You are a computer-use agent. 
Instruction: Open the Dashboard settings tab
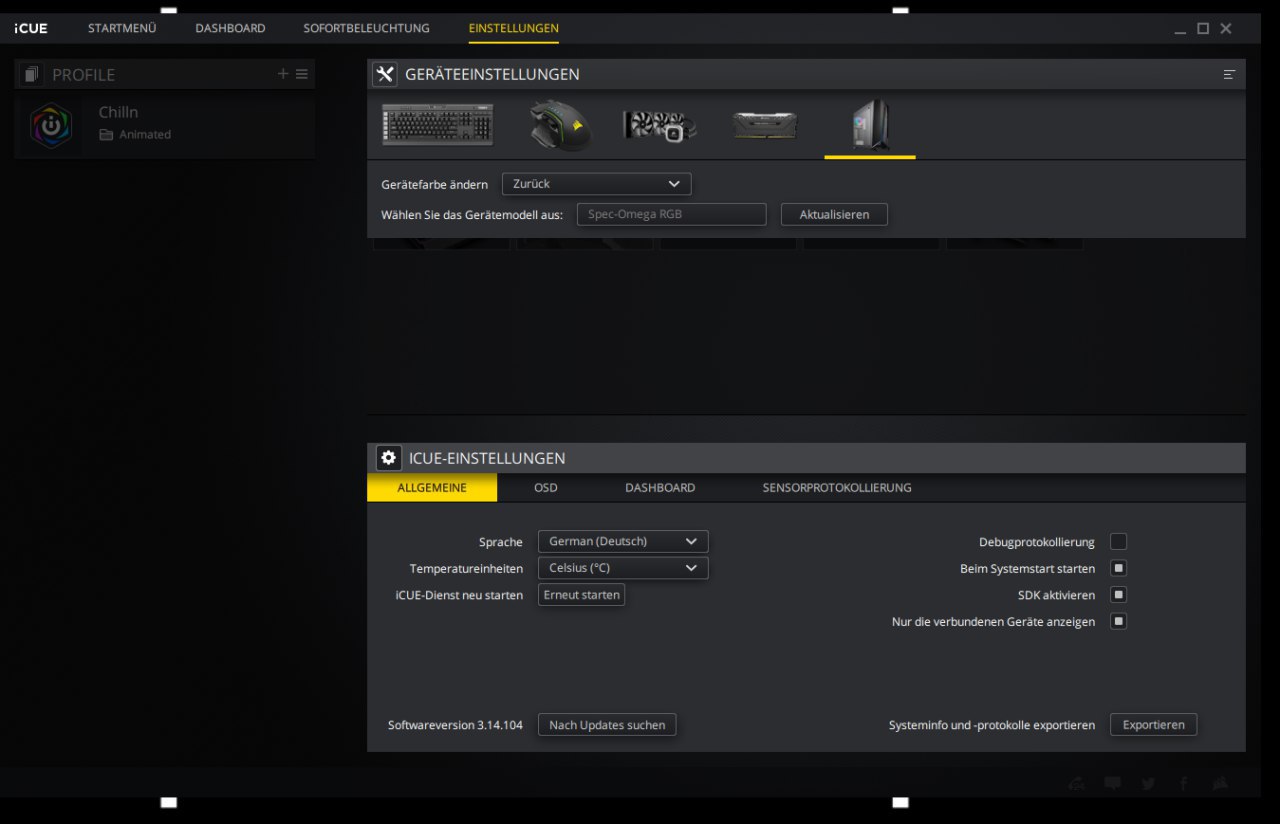coord(660,488)
